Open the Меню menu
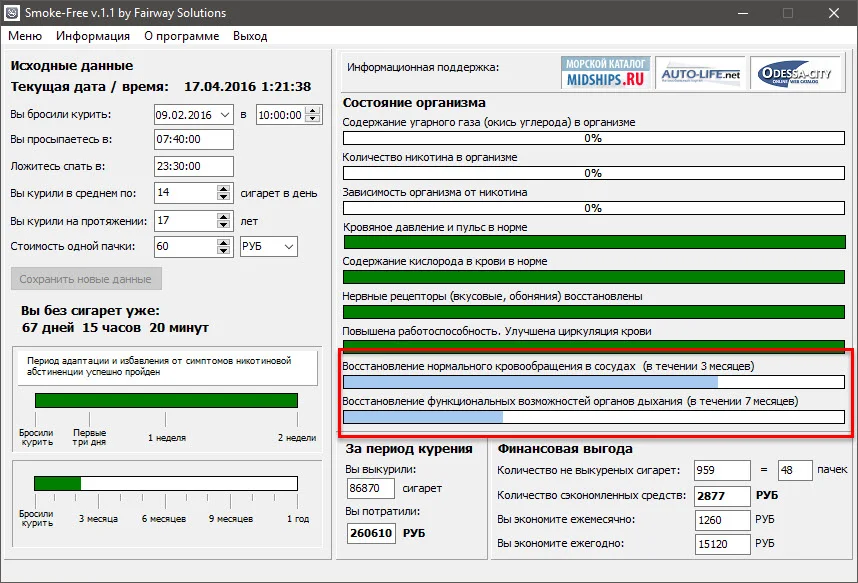 (x=25, y=36)
